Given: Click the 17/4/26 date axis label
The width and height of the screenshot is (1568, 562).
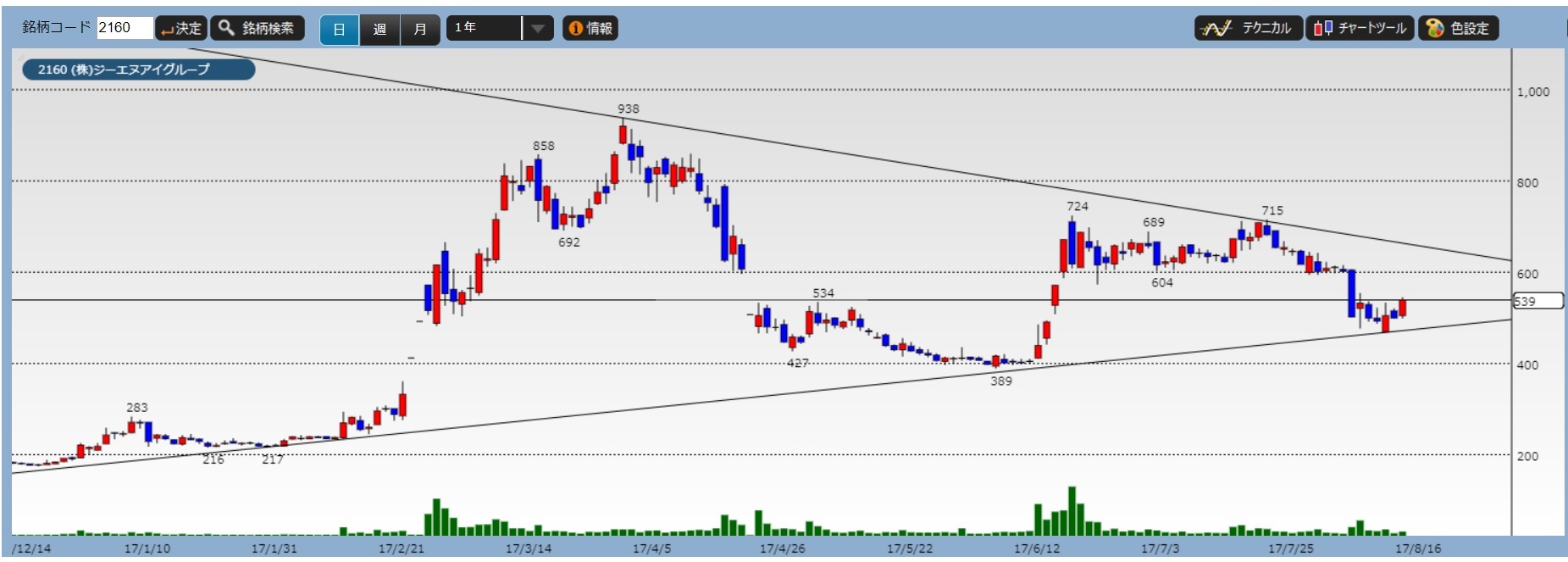Looking at the screenshot, I should [x=783, y=548].
